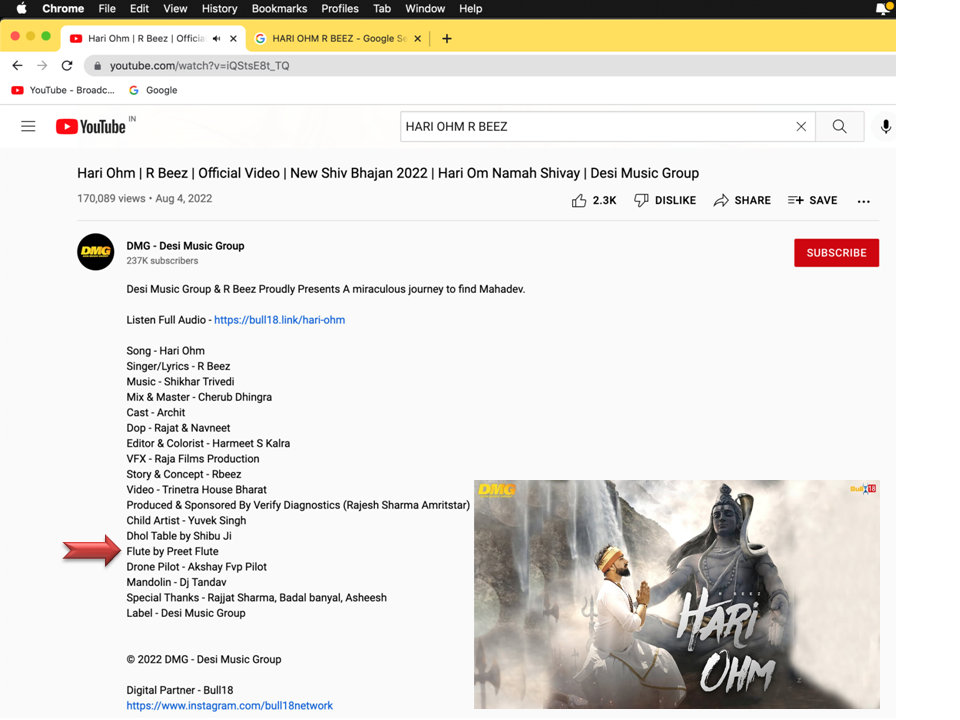Open the three-dot more actions menu

click(864, 201)
